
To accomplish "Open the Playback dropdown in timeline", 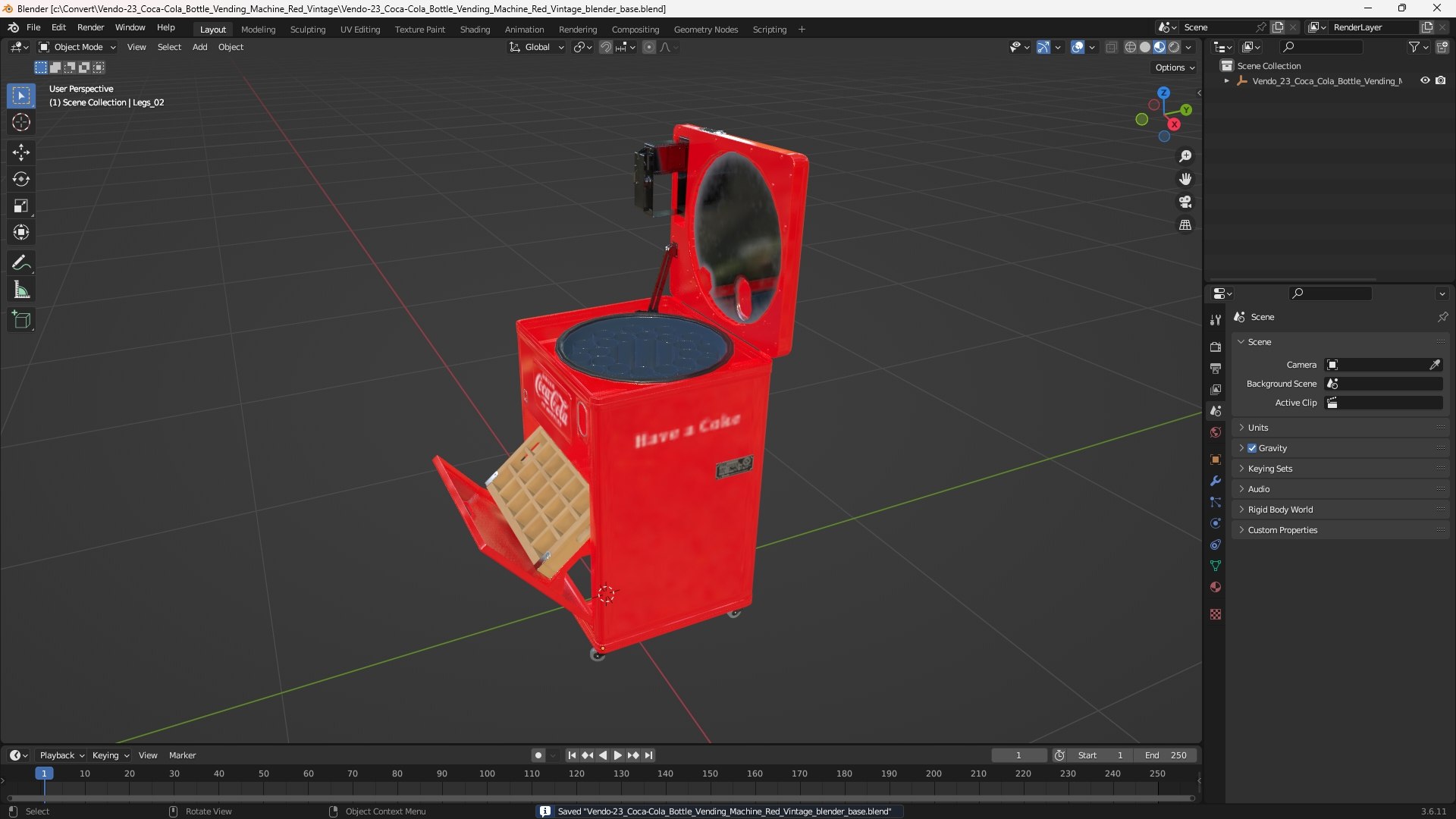I will pos(61,755).
